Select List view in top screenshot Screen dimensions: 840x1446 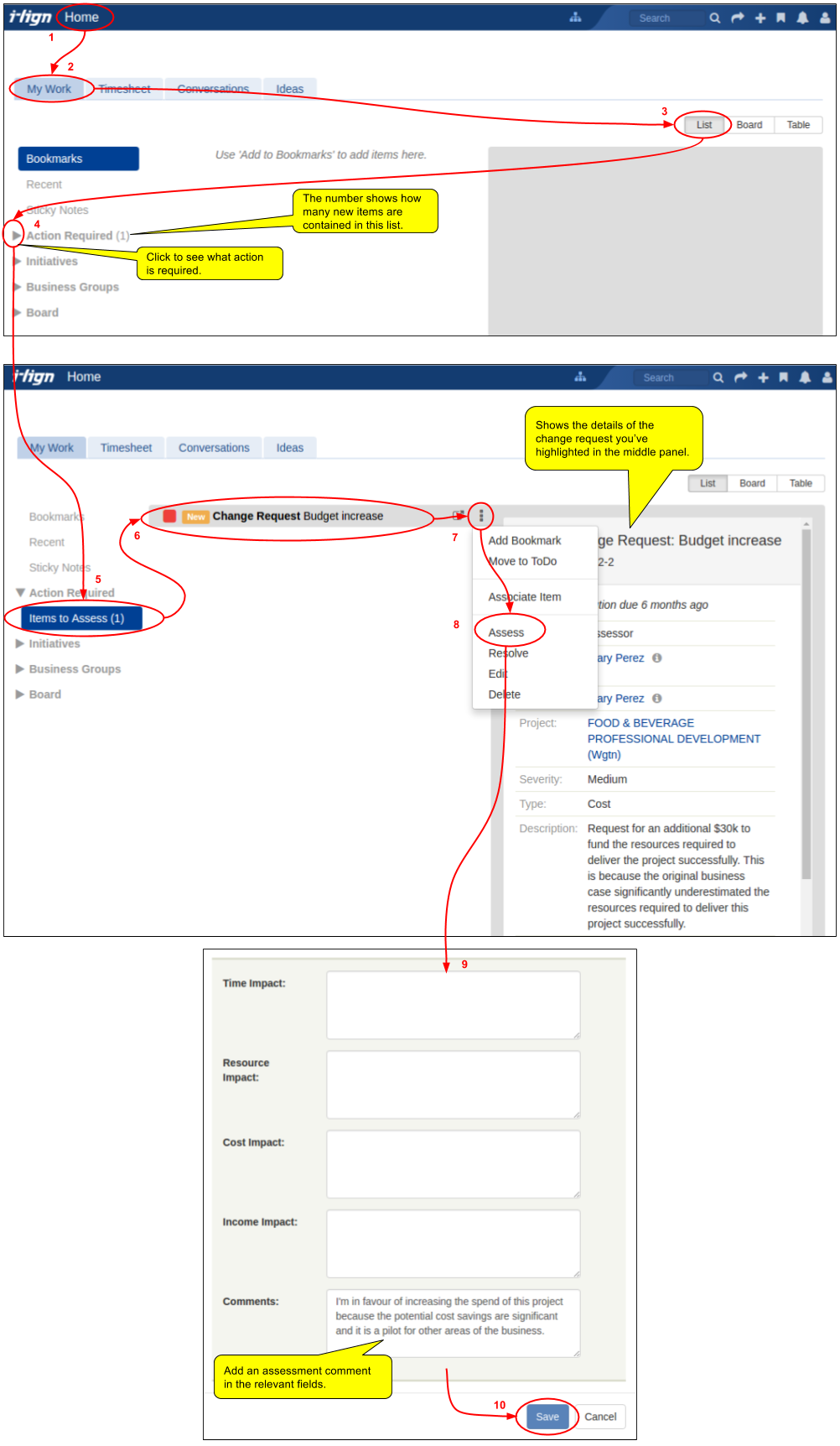pos(704,125)
